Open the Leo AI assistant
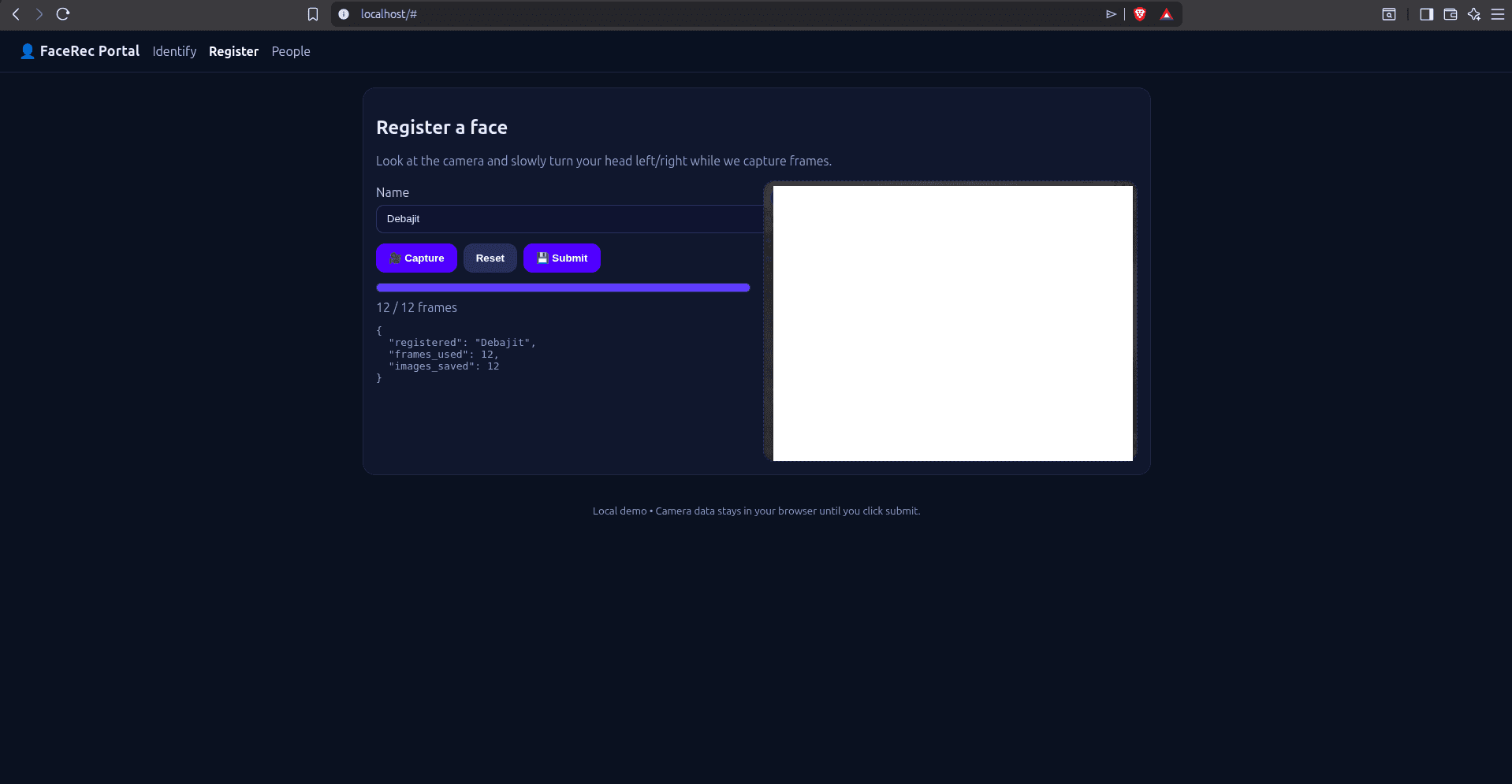The height and width of the screenshot is (784, 1512). pyautogui.click(x=1473, y=13)
